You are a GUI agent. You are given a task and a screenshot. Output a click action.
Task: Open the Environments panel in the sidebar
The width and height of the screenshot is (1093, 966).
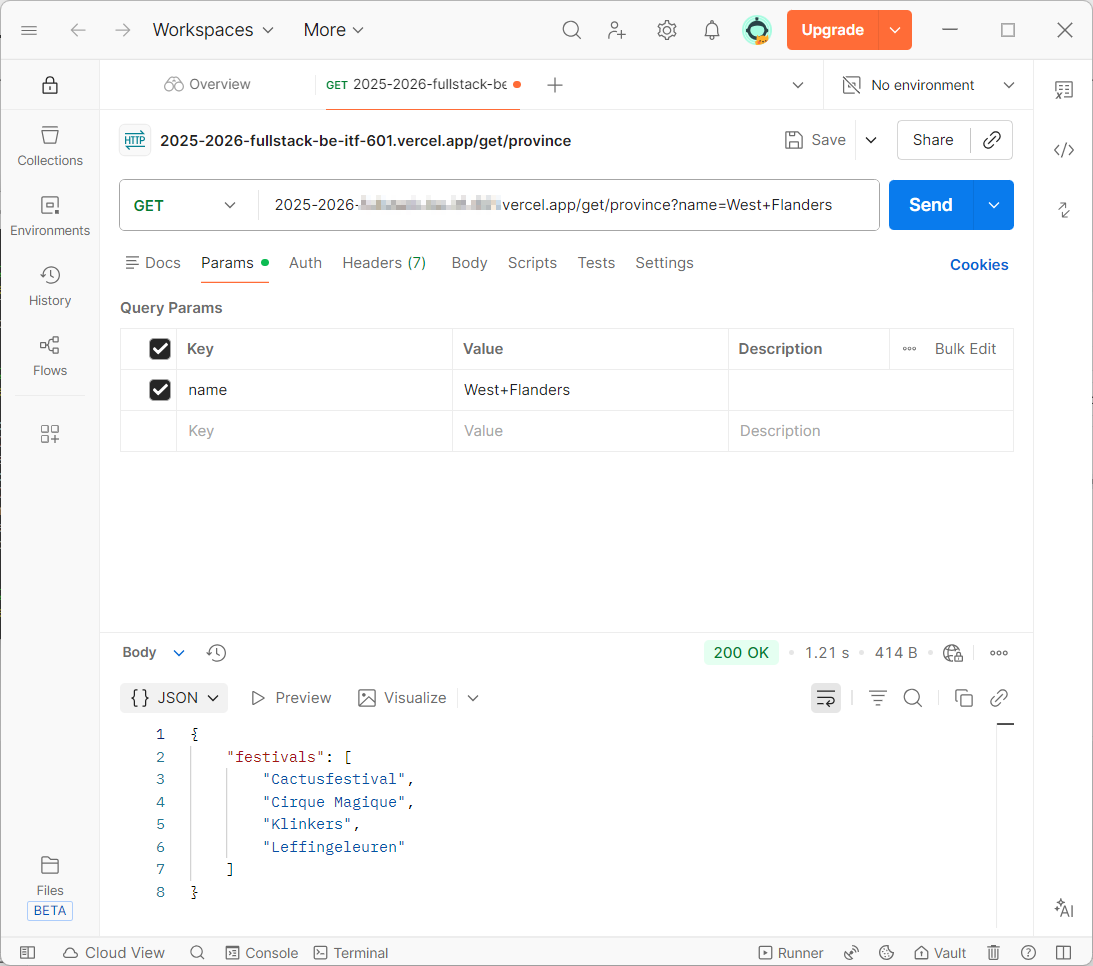click(x=49, y=216)
